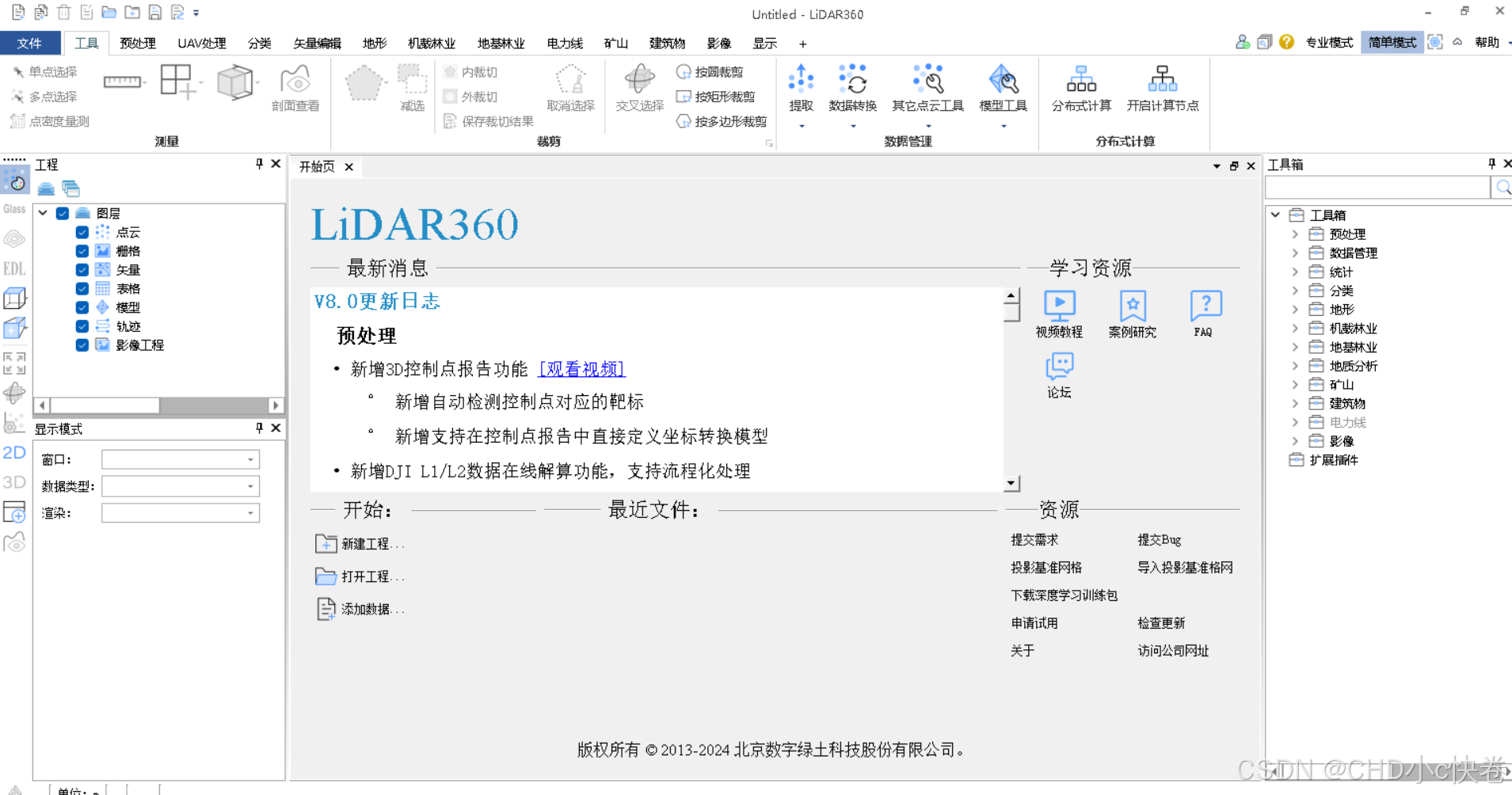Click the 减选 subtract selection icon
1512x795 pixels.
coord(412,79)
